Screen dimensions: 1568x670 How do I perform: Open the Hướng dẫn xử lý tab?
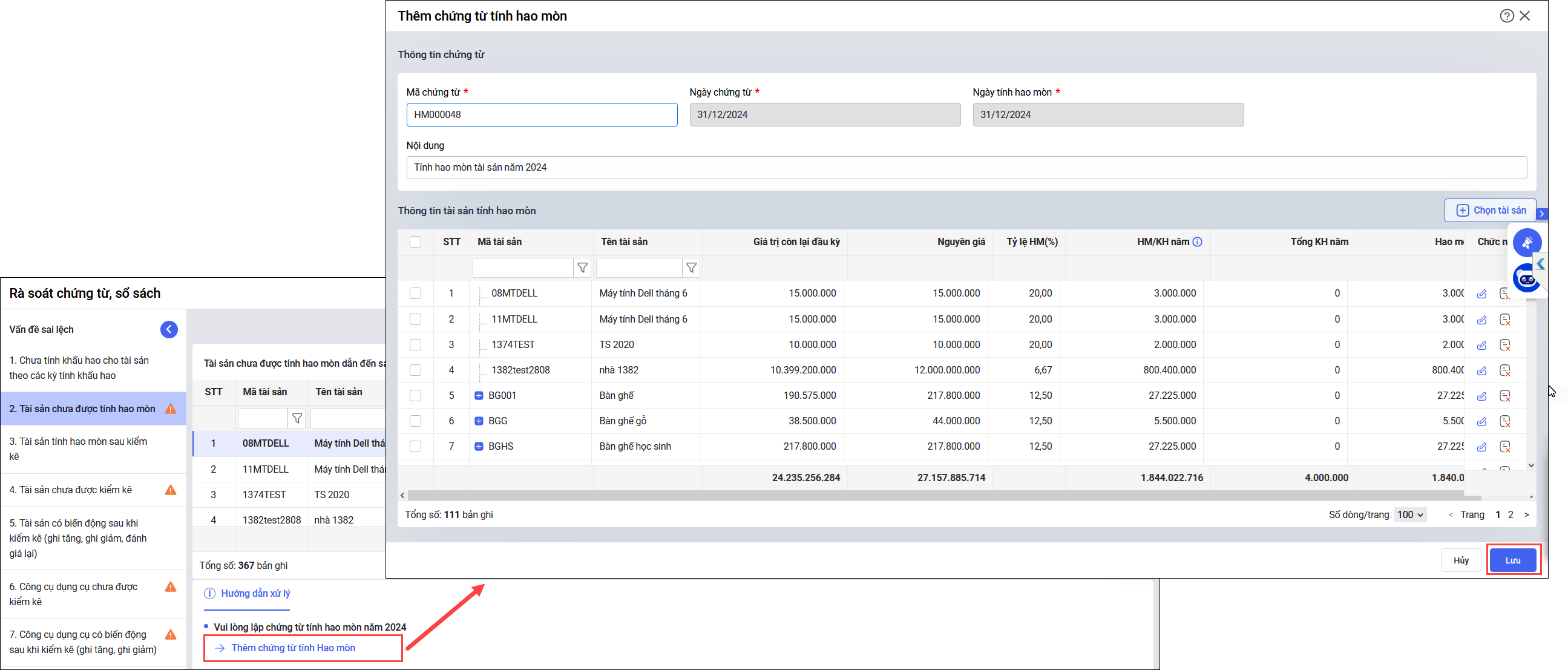pos(254,593)
